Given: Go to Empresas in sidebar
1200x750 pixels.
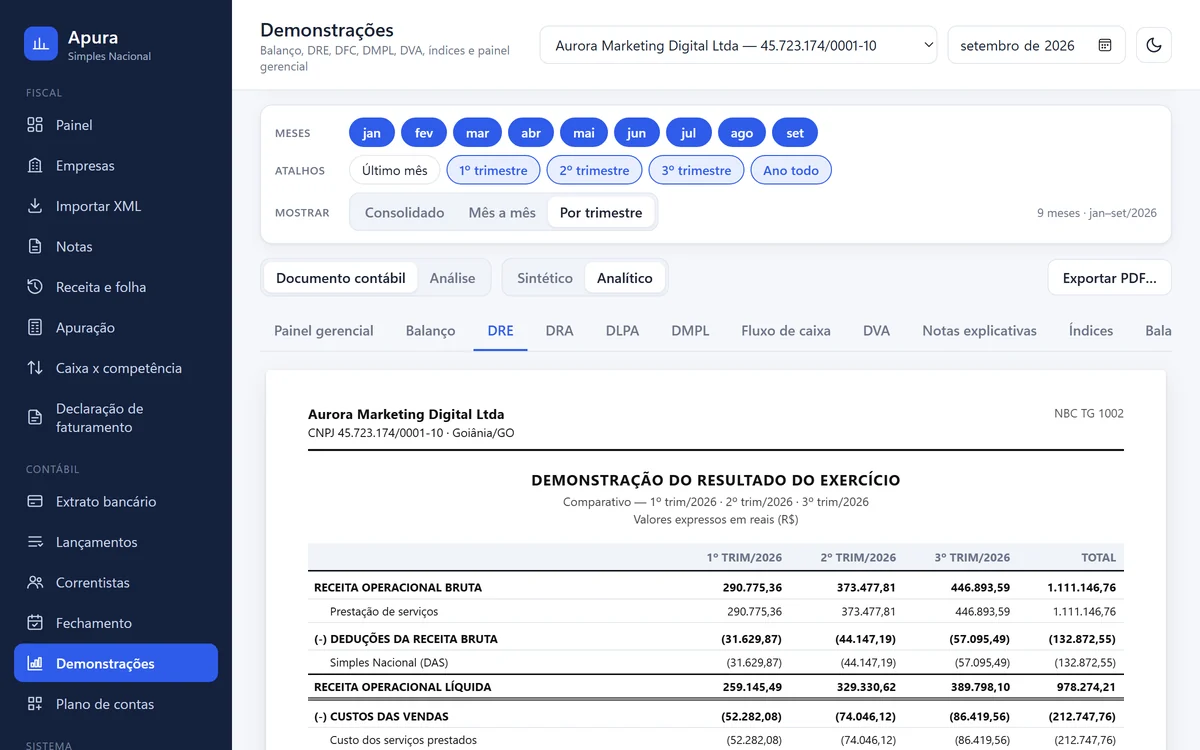Looking at the screenshot, I should (116, 166).
